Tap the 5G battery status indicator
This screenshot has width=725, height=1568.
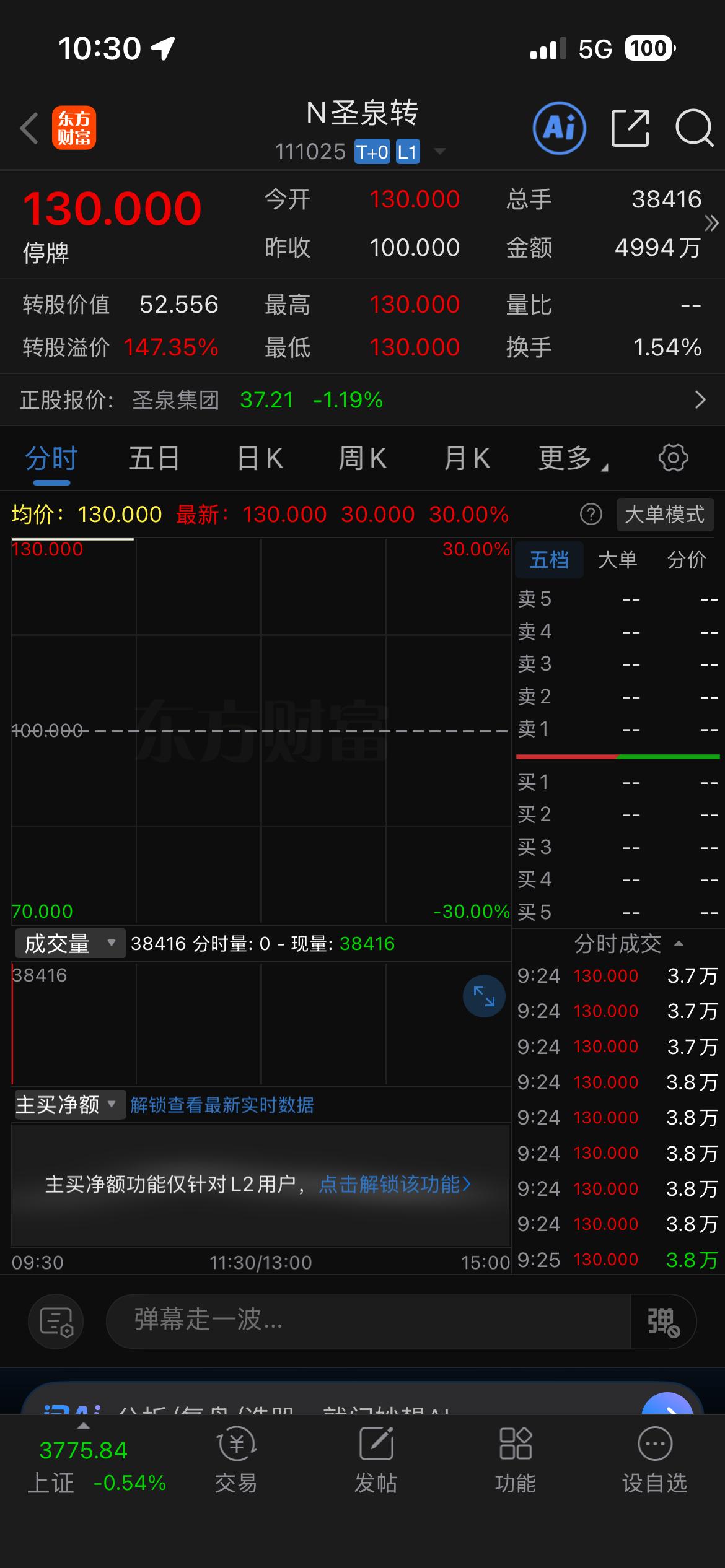[626, 48]
